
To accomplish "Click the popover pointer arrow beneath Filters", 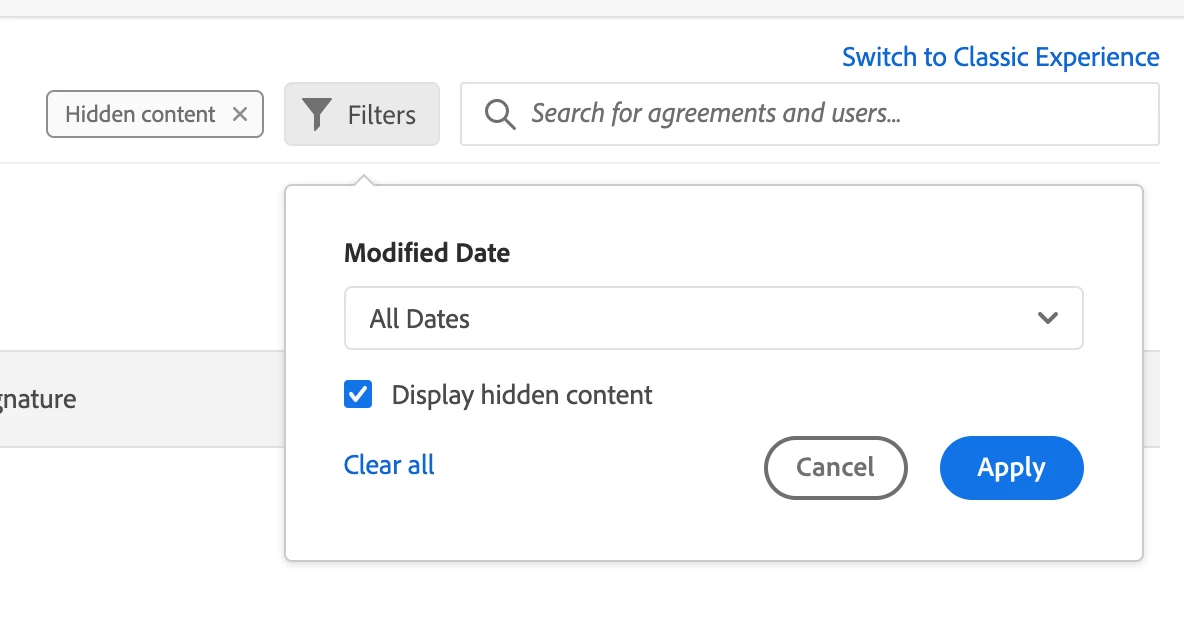I will (365, 180).
